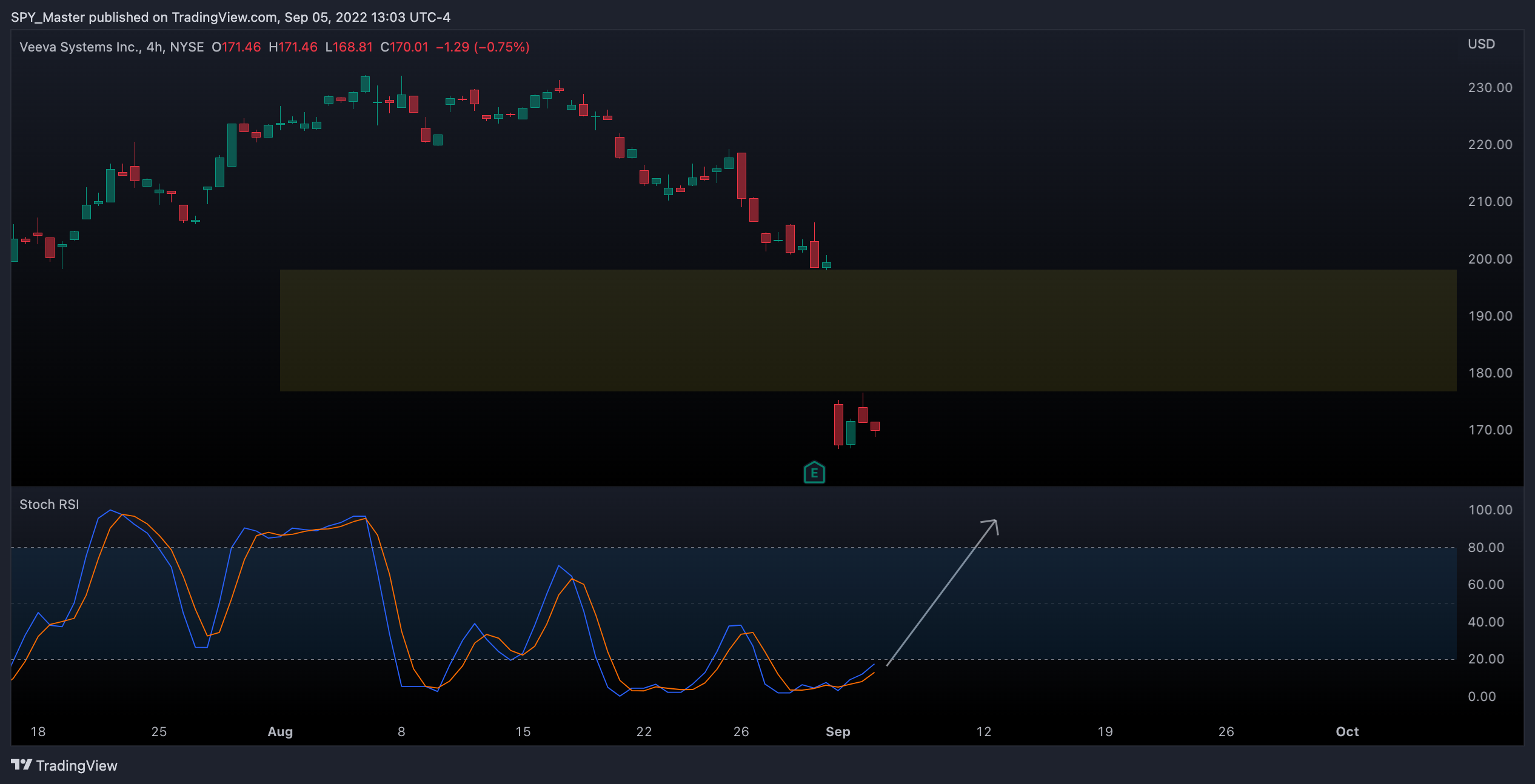Image resolution: width=1535 pixels, height=784 pixels.
Task: Click the 0.00 Stoch RSI scale label
Action: 1482,697
